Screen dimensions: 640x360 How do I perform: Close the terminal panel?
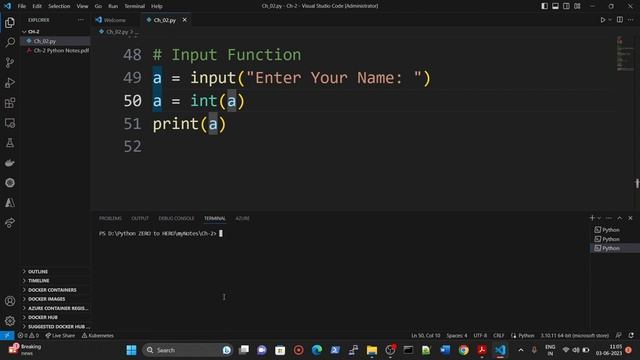[630, 218]
